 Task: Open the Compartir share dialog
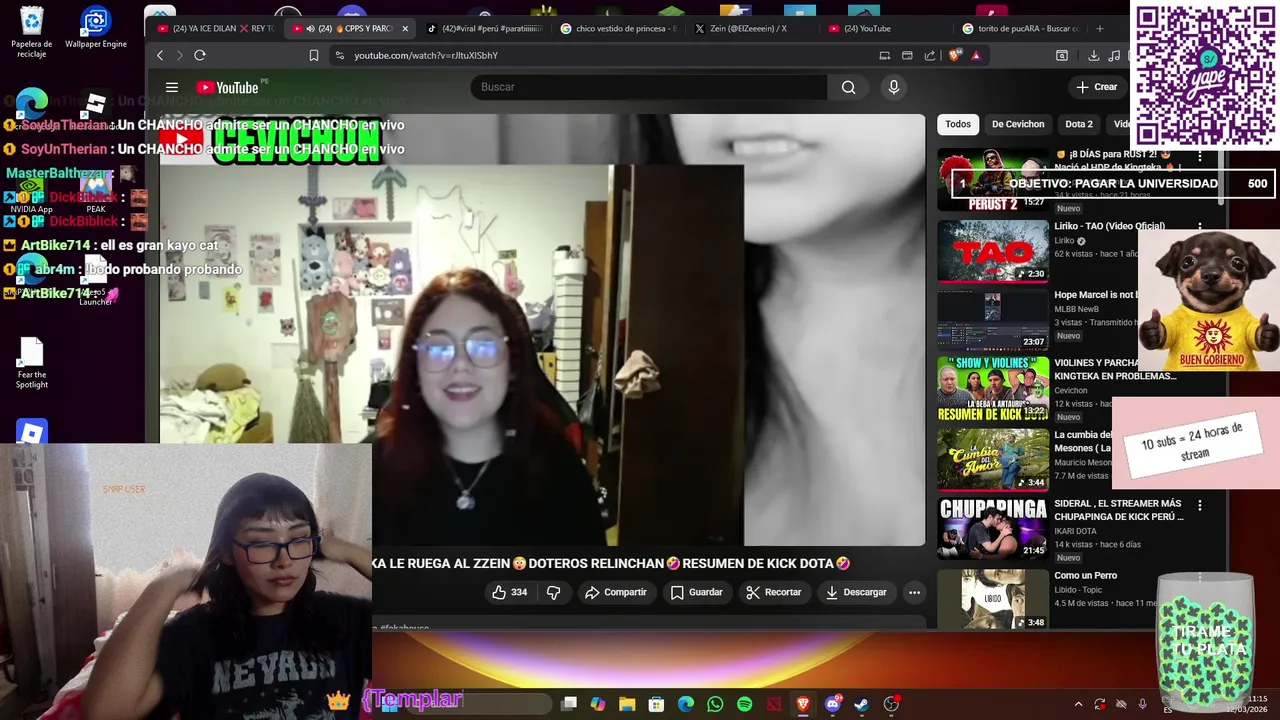click(616, 592)
